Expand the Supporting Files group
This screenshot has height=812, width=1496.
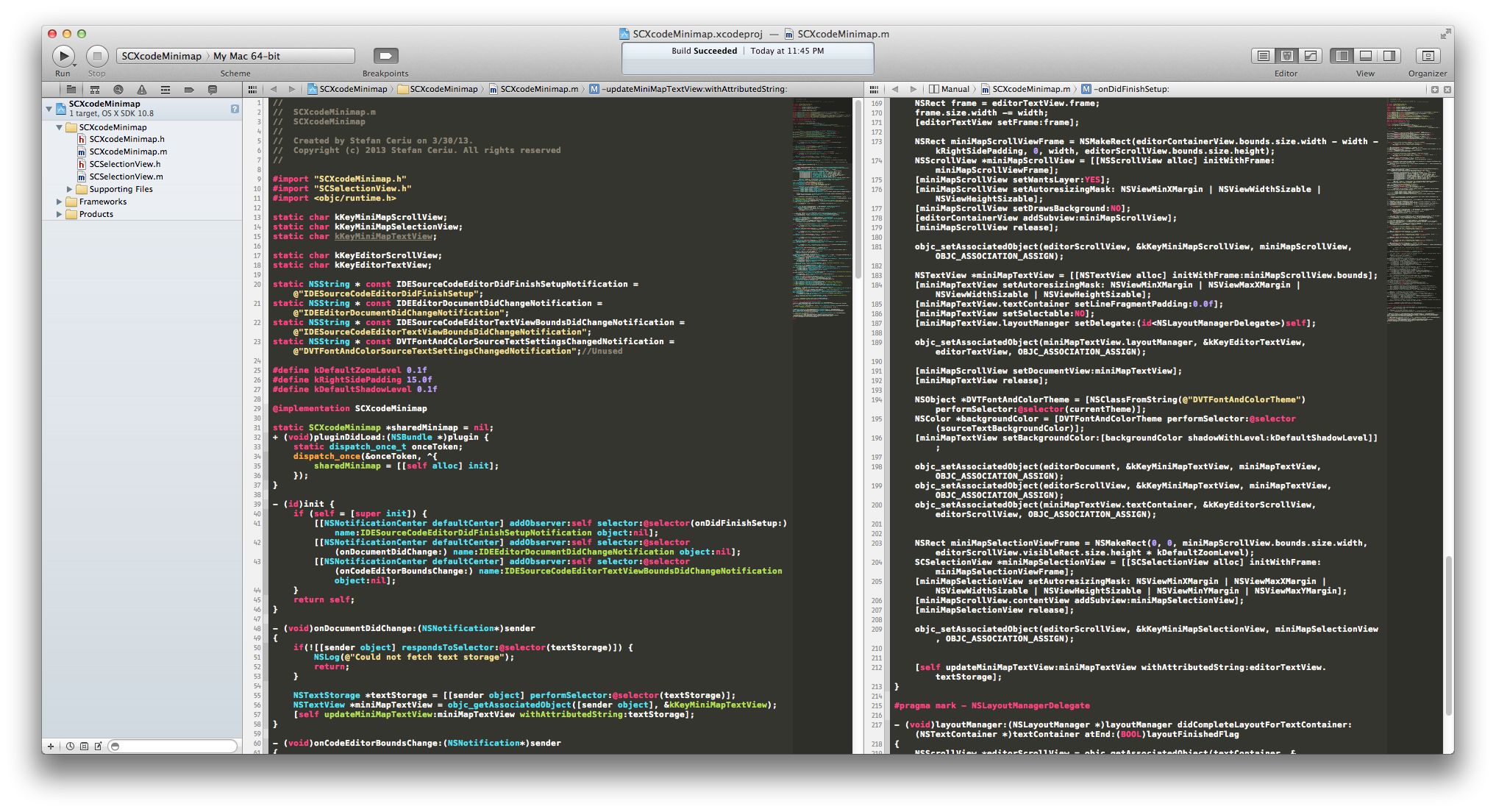70,189
